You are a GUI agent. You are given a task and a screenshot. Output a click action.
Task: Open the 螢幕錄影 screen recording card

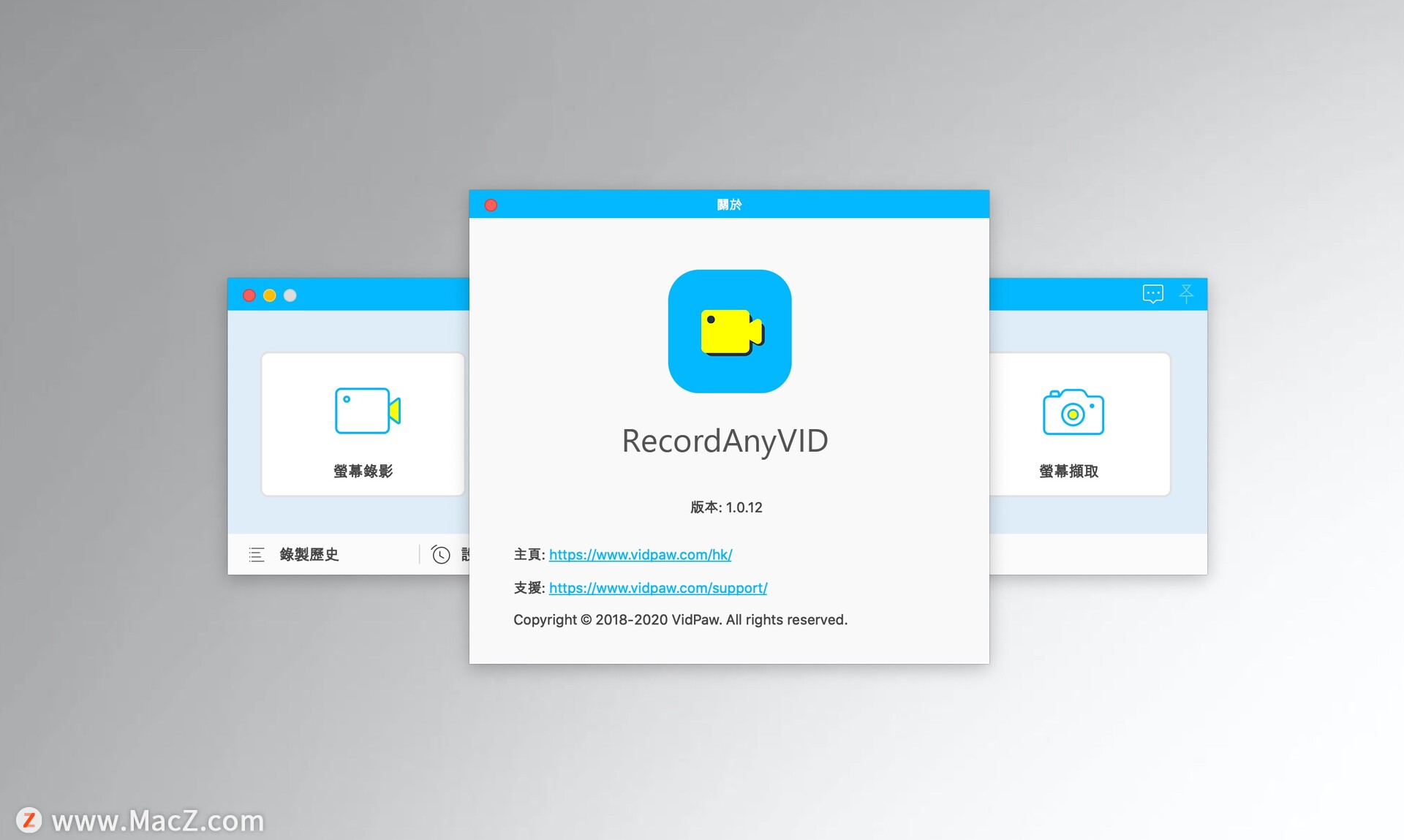tap(363, 424)
